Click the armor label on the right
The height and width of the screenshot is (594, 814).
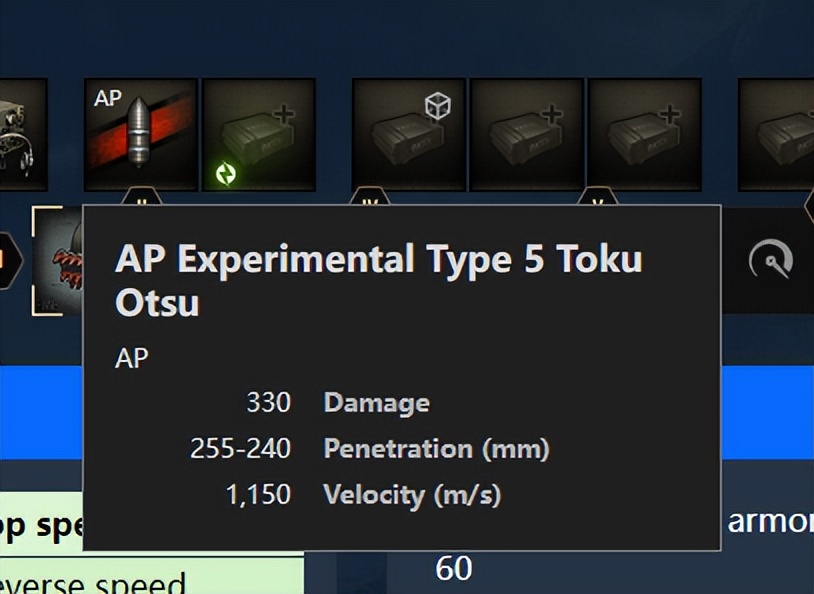[770, 521]
